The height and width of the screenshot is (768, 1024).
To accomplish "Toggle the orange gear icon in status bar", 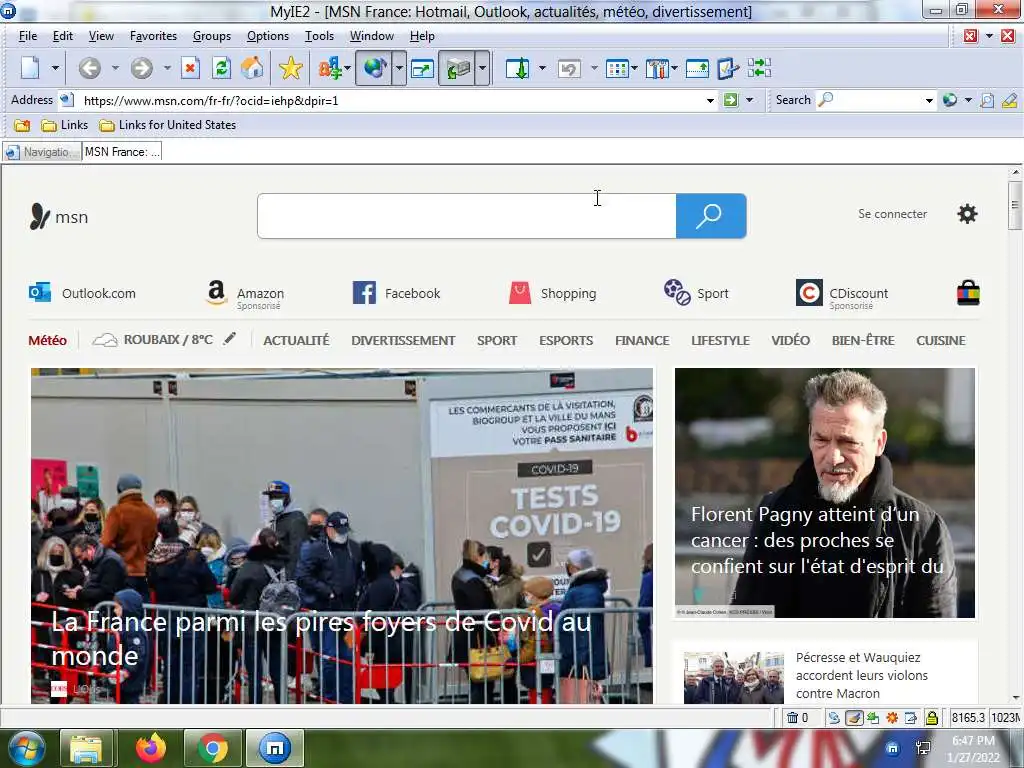I will pyautogui.click(x=892, y=718).
